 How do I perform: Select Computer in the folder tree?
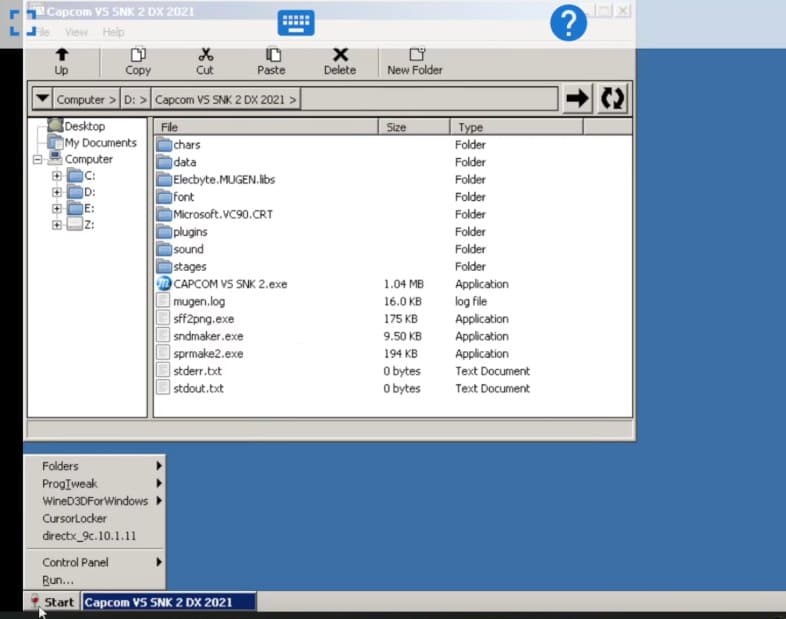click(88, 159)
